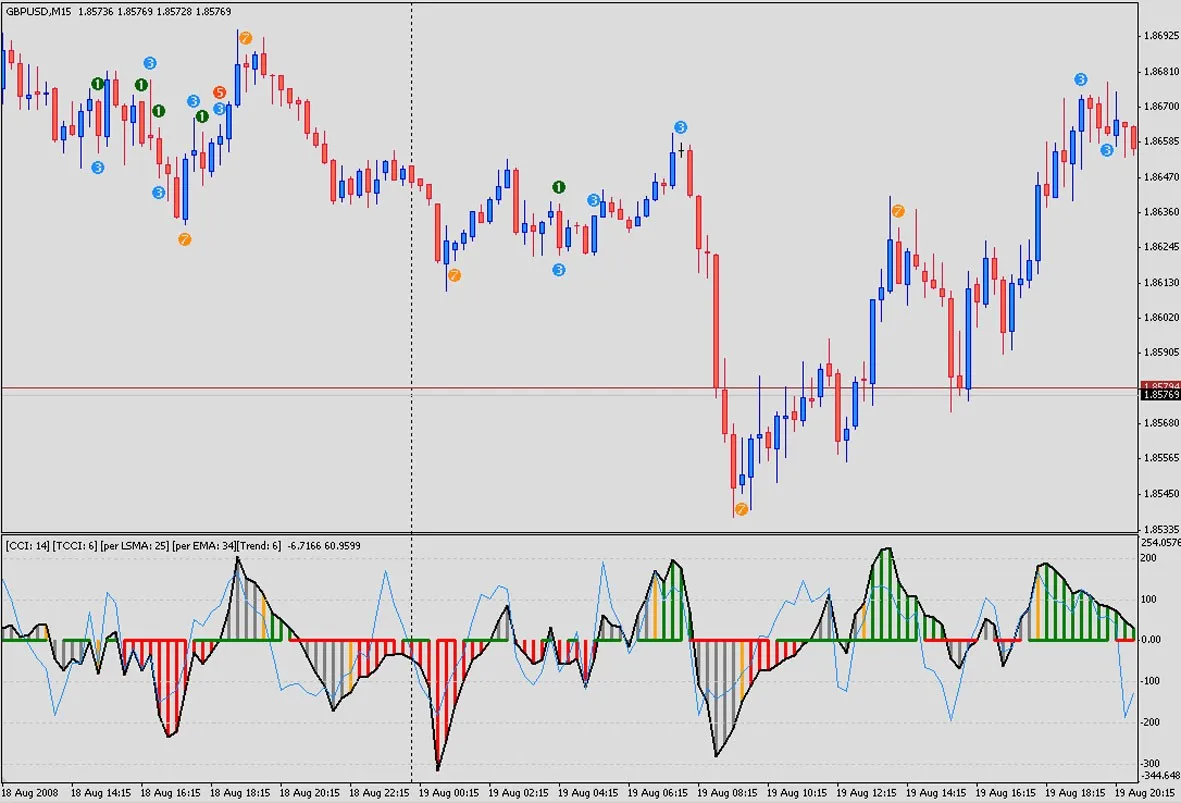Select the leftmost blue 3 marker below the candles
Image resolution: width=1181 pixels, height=803 pixels.
97,167
